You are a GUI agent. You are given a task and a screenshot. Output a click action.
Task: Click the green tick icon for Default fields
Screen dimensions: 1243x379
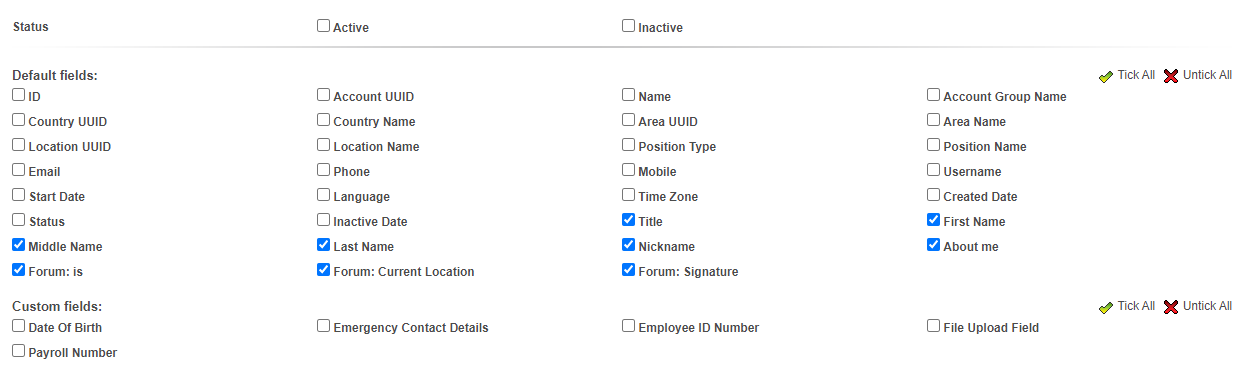click(x=1105, y=76)
